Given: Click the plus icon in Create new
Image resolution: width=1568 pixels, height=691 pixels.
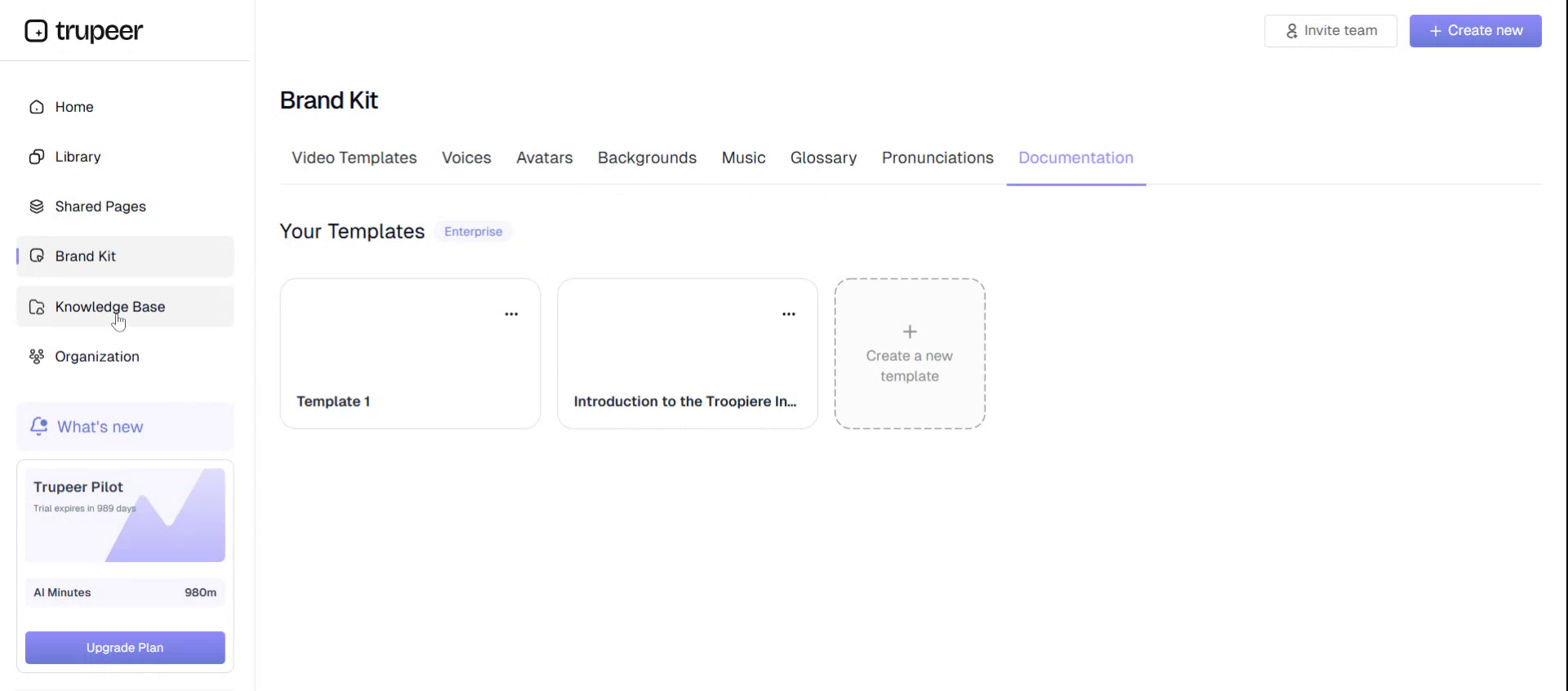Looking at the screenshot, I should point(1435,31).
